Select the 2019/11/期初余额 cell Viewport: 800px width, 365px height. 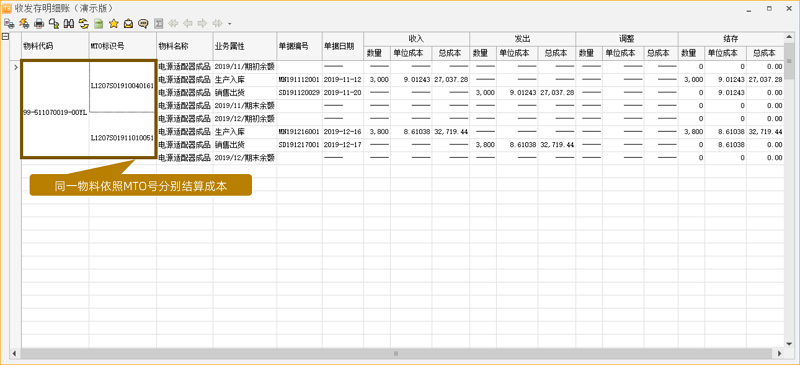click(x=245, y=66)
